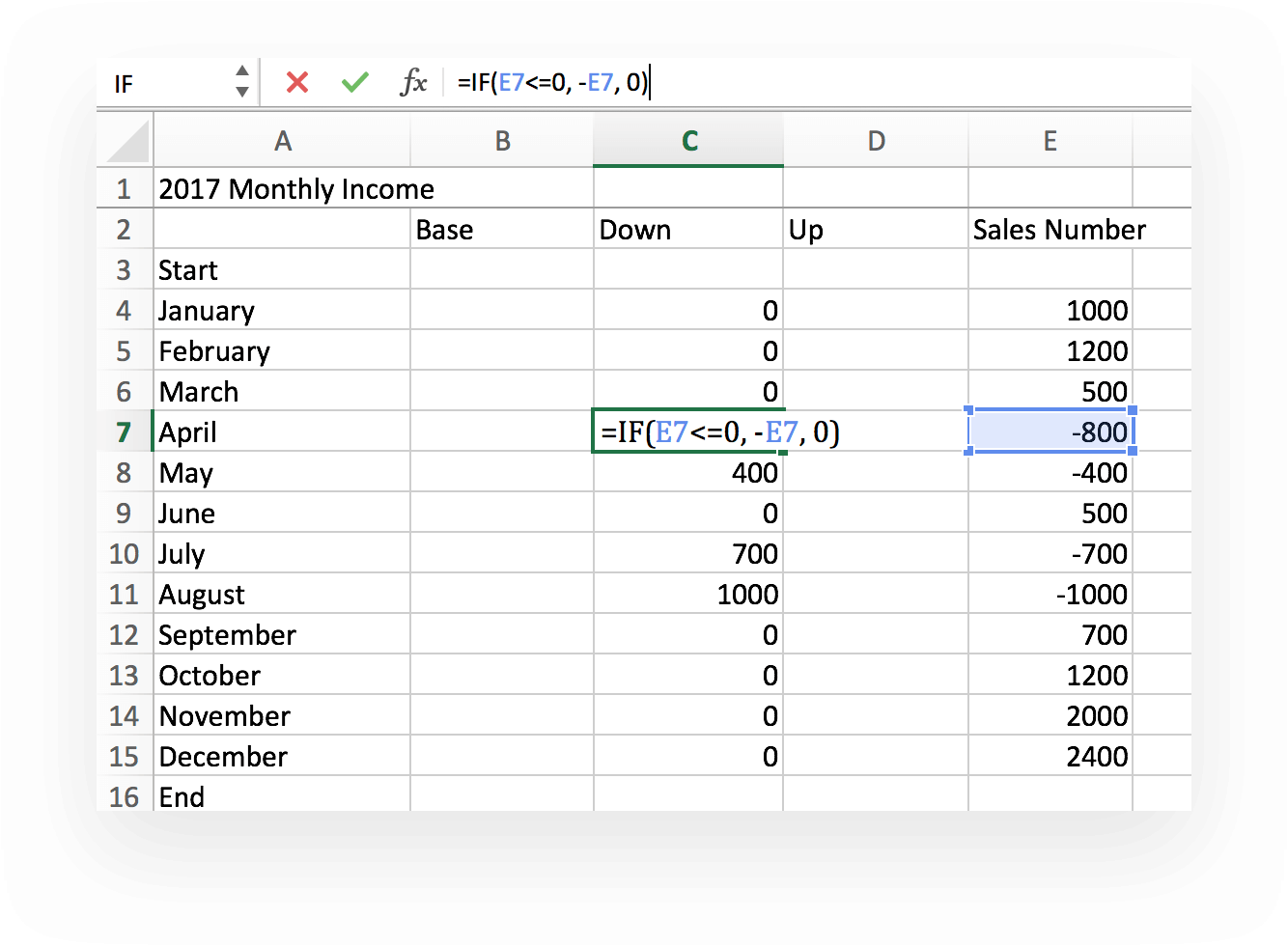Select column C header
1288x946 pixels.
coord(688,140)
